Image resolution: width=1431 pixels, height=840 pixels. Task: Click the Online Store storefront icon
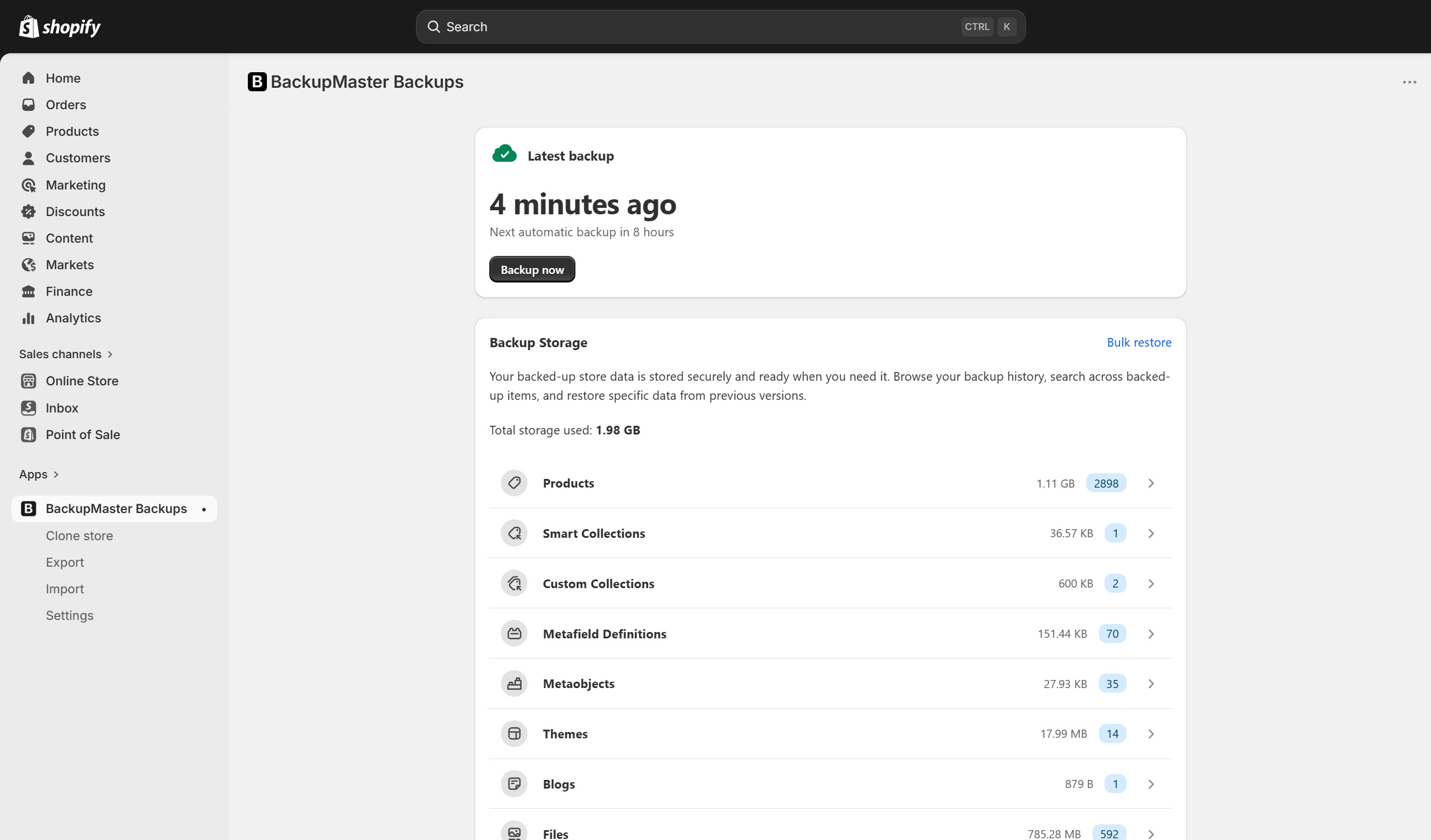28,381
